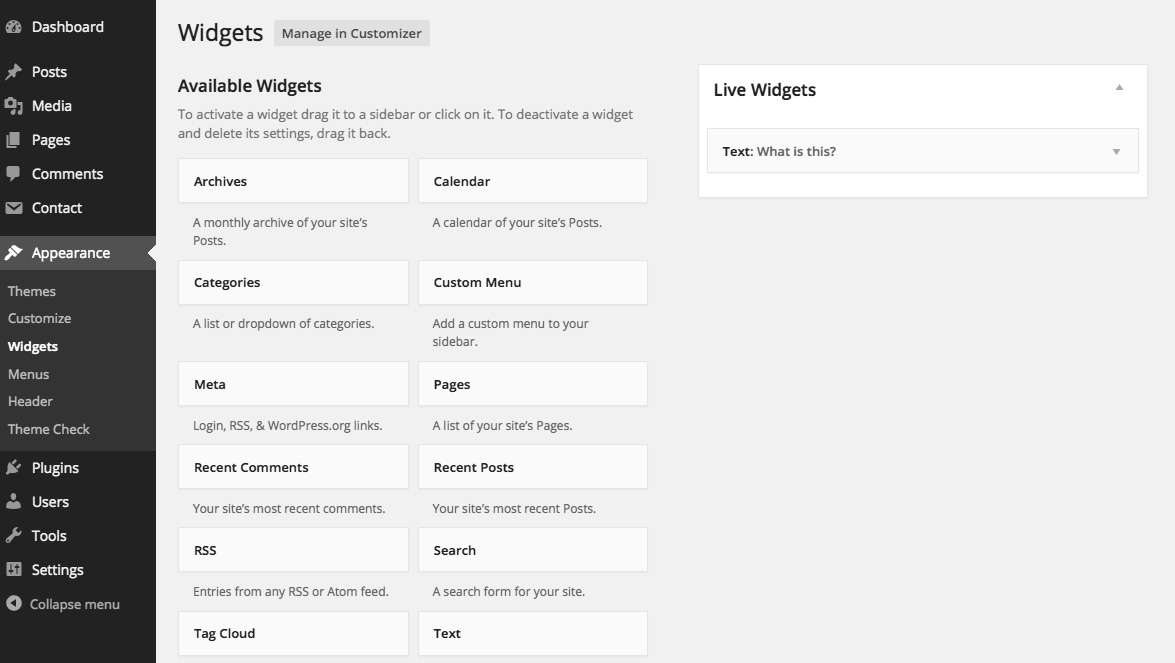Click the Users person icon
Screen dimensions: 1175x663
[14, 502]
